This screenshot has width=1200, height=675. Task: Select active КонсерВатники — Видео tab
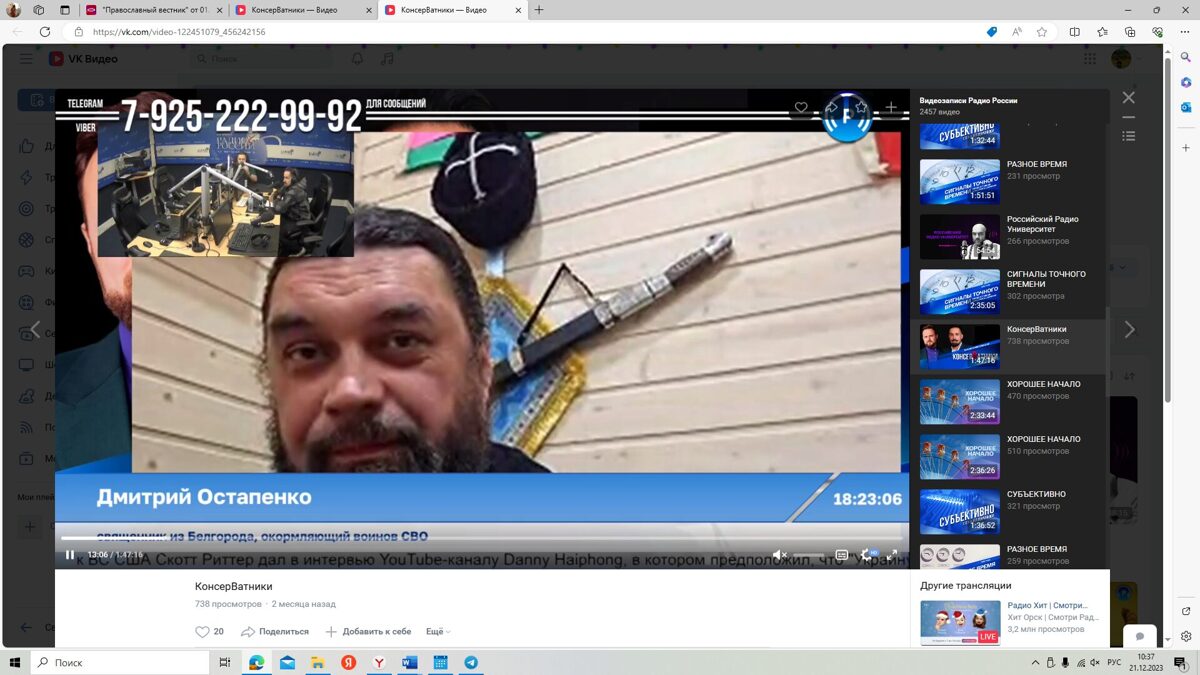tap(453, 10)
